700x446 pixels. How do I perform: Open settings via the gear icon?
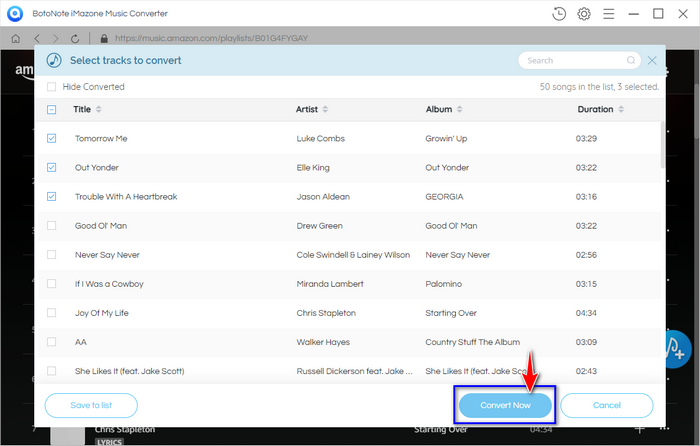pyautogui.click(x=584, y=14)
